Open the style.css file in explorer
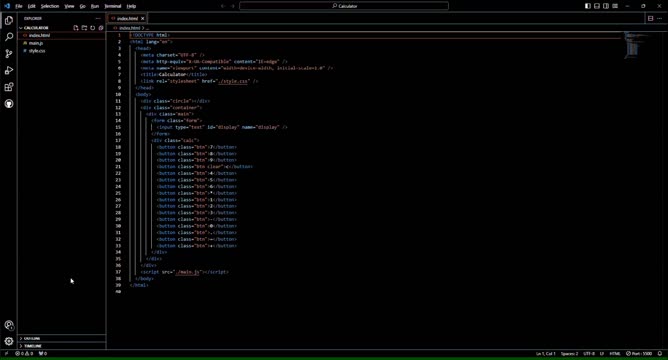Viewport: 668px width, 360px height. (x=37, y=51)
